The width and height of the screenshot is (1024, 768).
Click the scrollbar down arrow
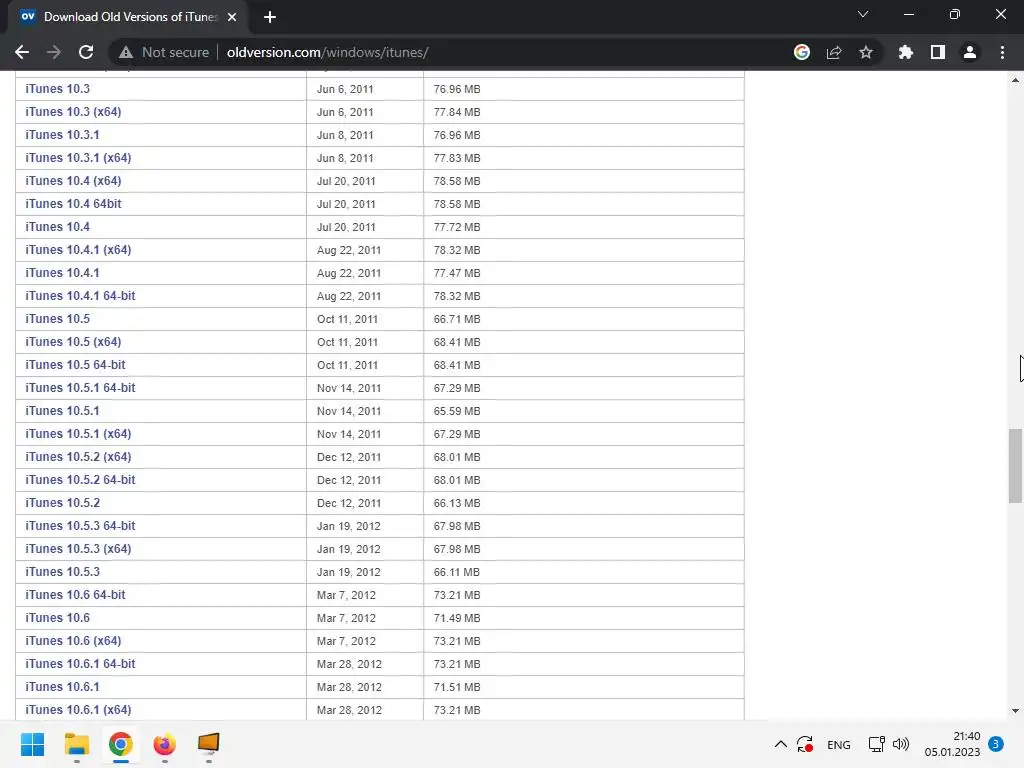point(1015,711)
